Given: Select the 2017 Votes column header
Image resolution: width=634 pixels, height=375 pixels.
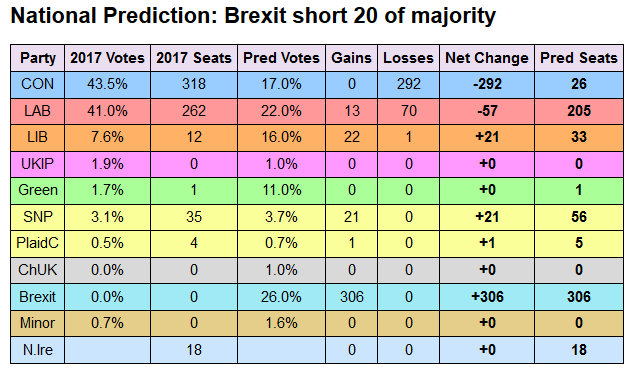Looking at the screenshot, I should [x=108, y=58].
